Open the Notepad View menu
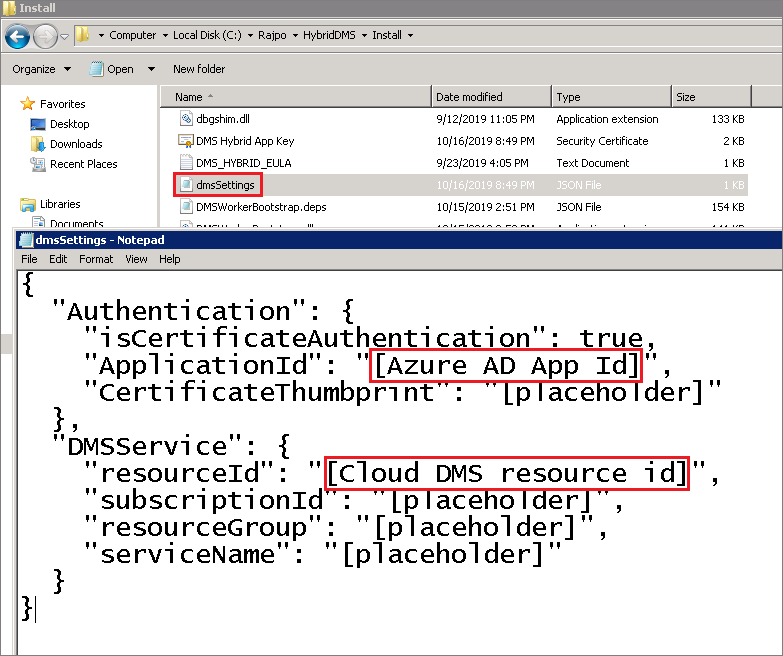Screen dimensions: 783x656 136,259
